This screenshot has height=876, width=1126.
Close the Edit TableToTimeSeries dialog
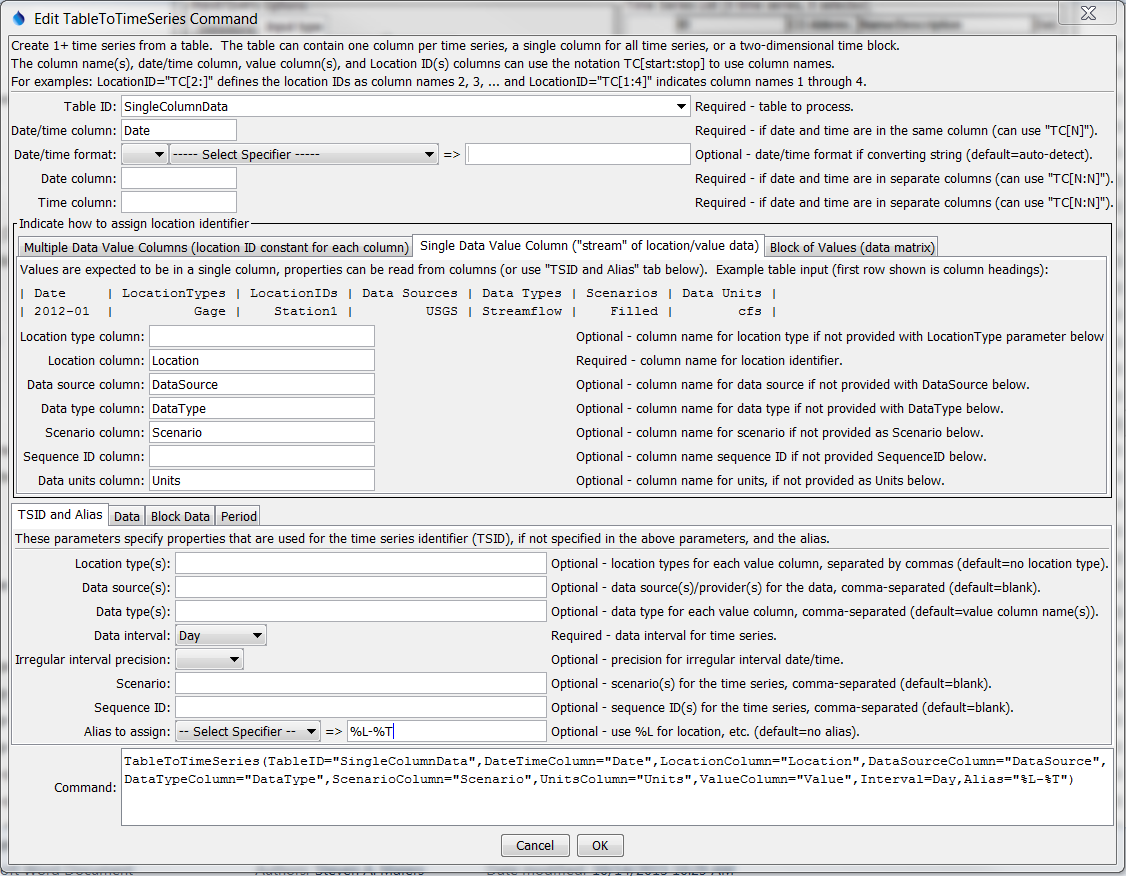coord(1088,13)
